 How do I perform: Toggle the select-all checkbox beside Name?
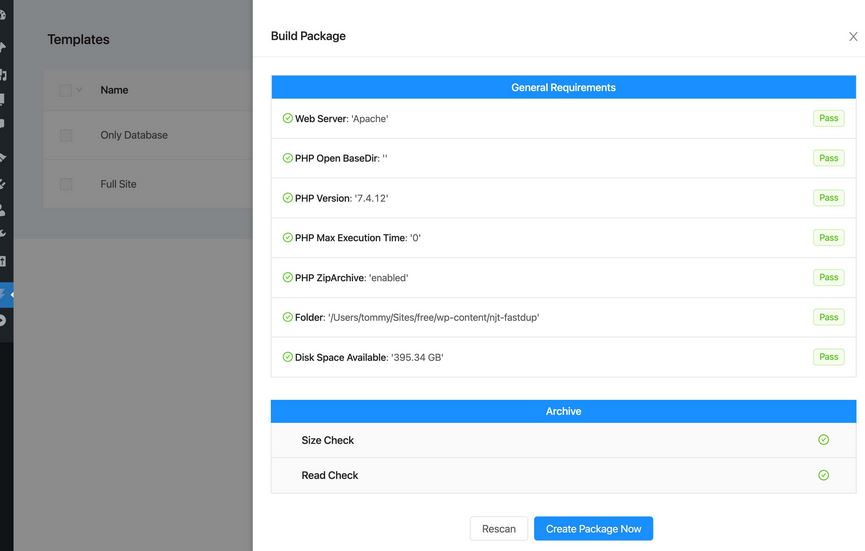[x=65, y=90]
